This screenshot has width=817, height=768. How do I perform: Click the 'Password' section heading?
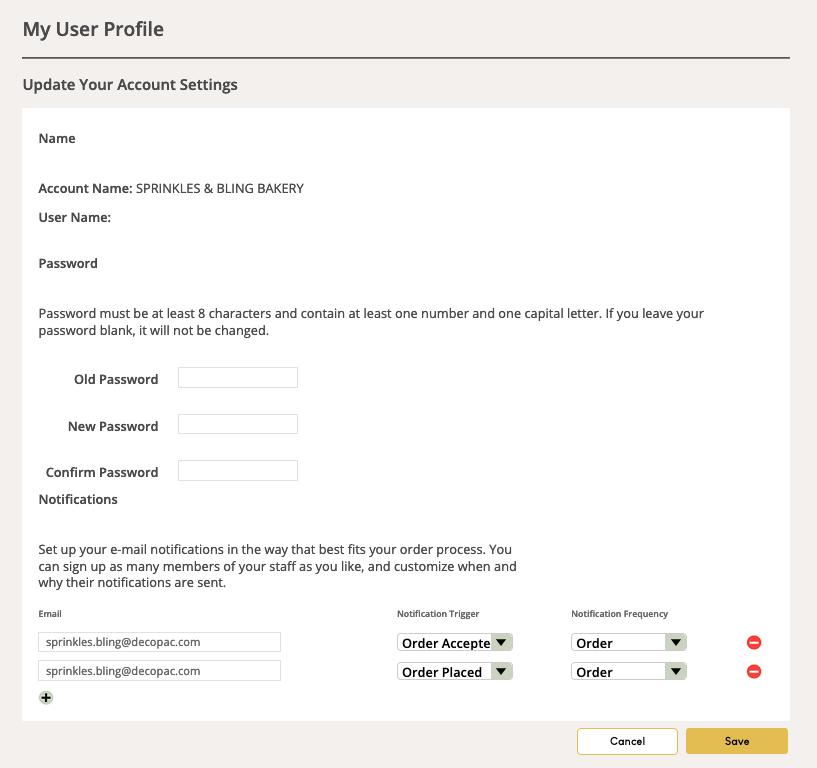click(x=68, y=263)
